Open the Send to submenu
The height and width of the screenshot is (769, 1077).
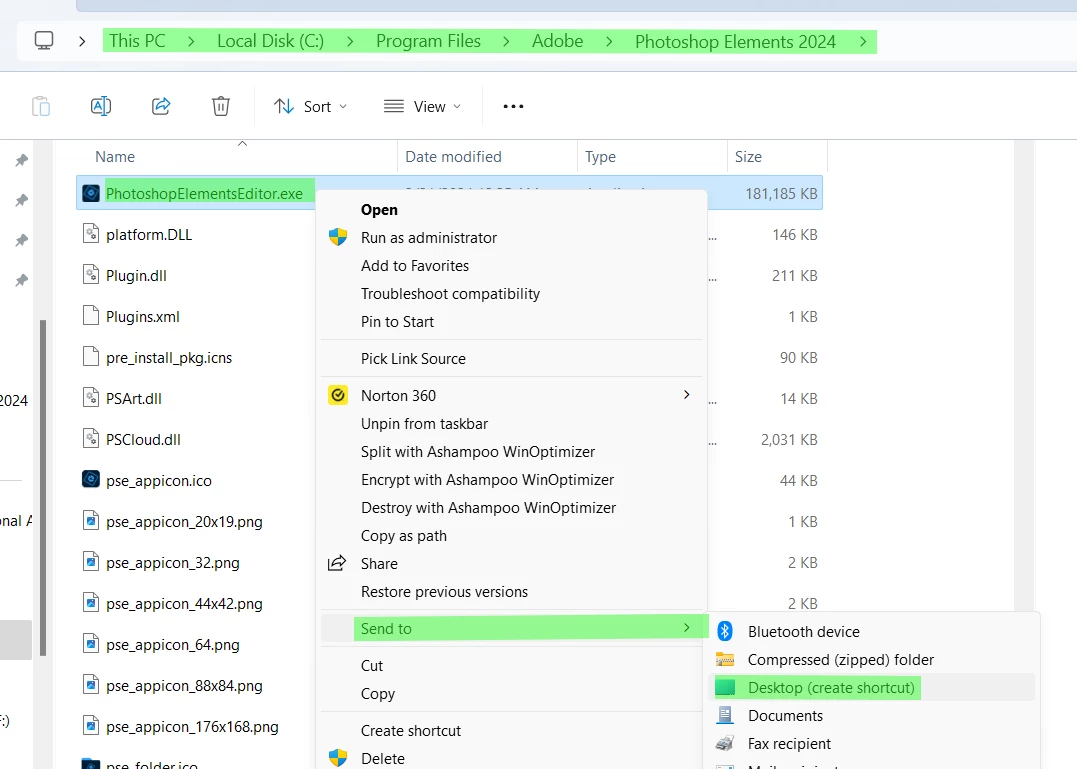511,628
